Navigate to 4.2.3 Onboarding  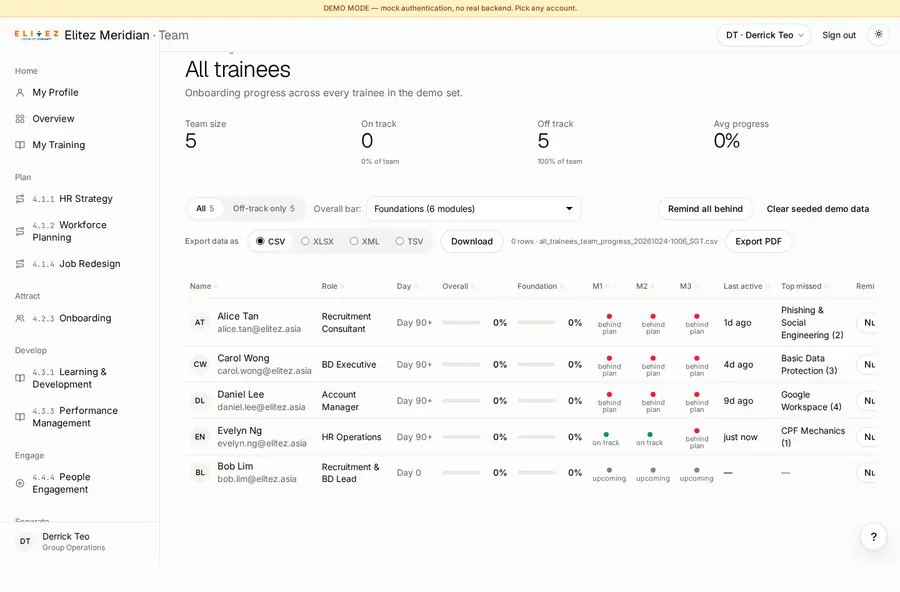[80, 318]
